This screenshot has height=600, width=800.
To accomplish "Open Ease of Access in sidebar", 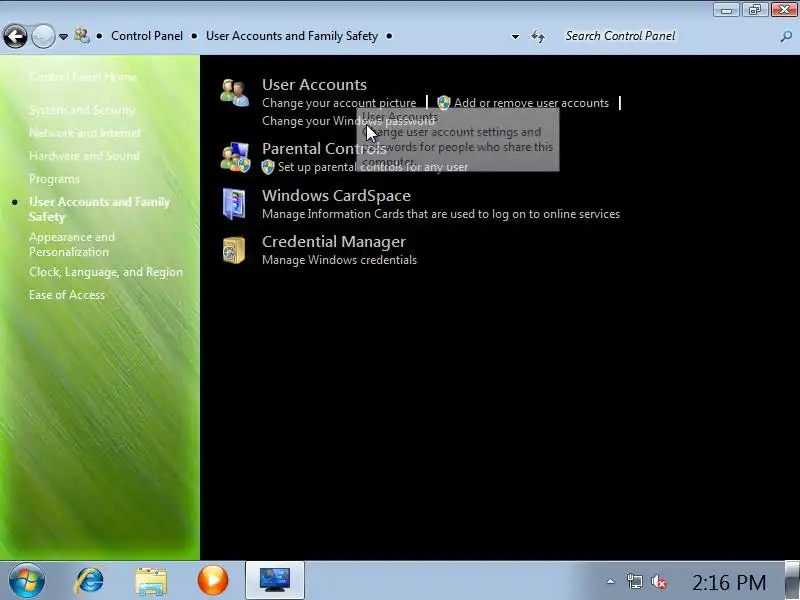I will point(67,295).
